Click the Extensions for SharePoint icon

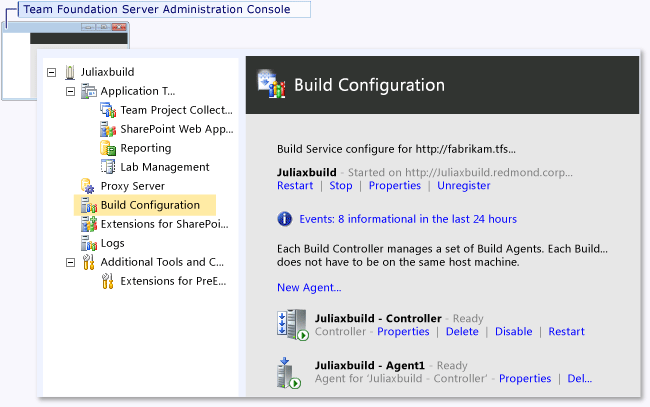(x=89, y=224)
